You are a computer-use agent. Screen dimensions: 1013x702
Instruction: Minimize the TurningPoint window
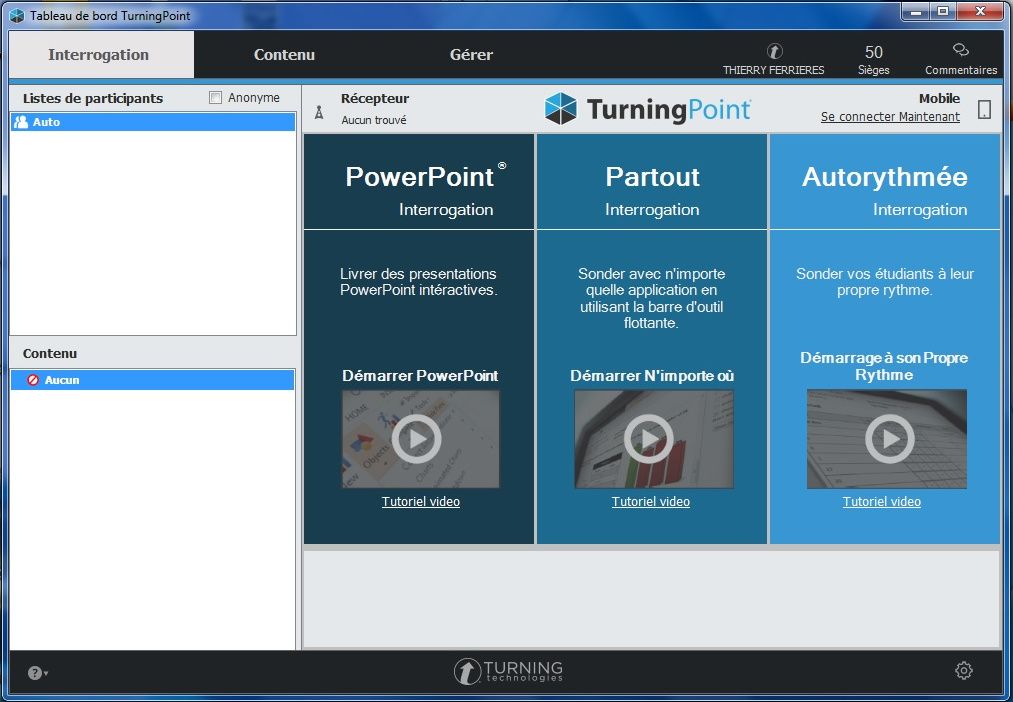pos(916,12)
